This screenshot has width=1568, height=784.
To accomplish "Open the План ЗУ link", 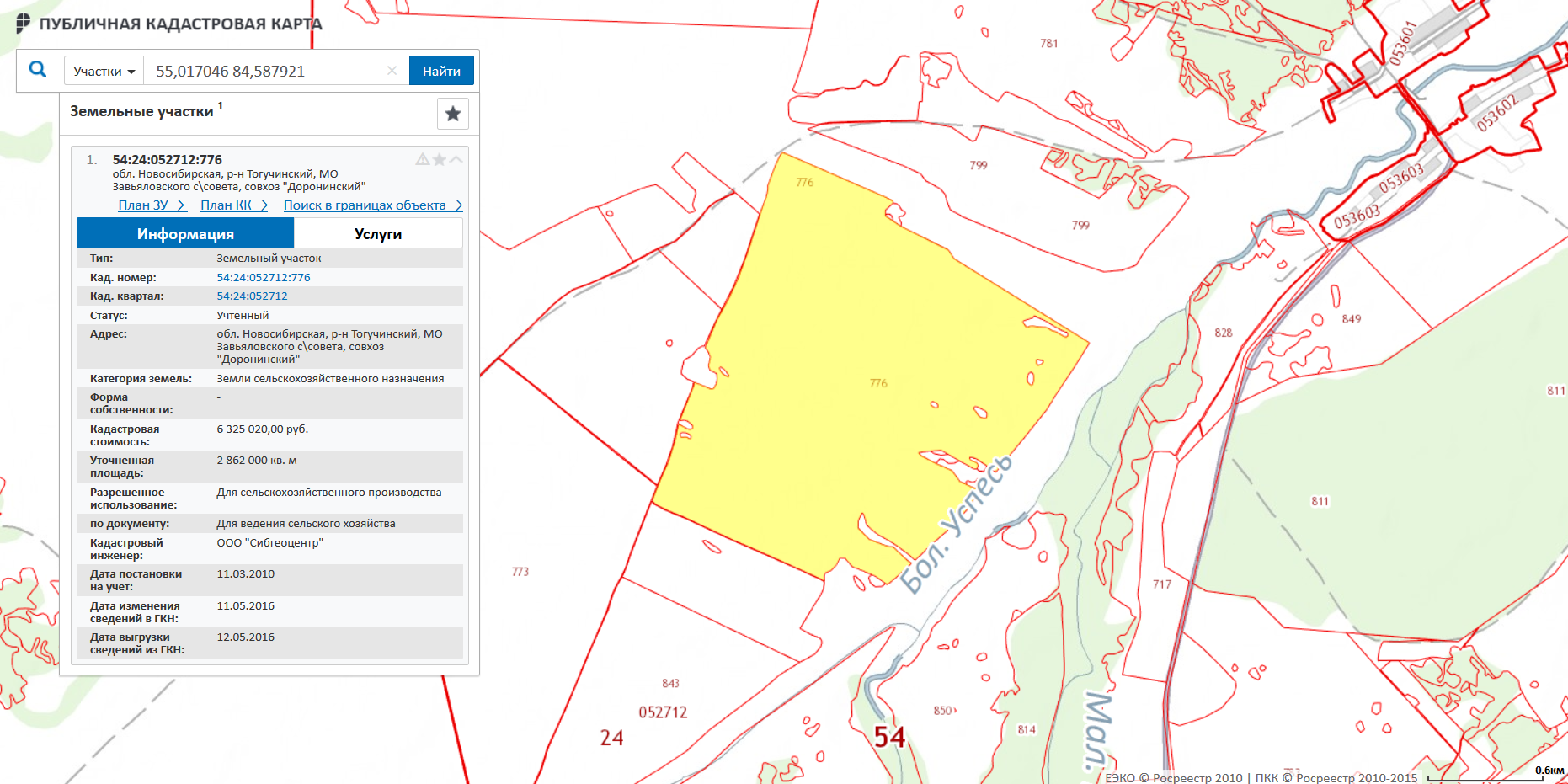I will tap(151, 205).
